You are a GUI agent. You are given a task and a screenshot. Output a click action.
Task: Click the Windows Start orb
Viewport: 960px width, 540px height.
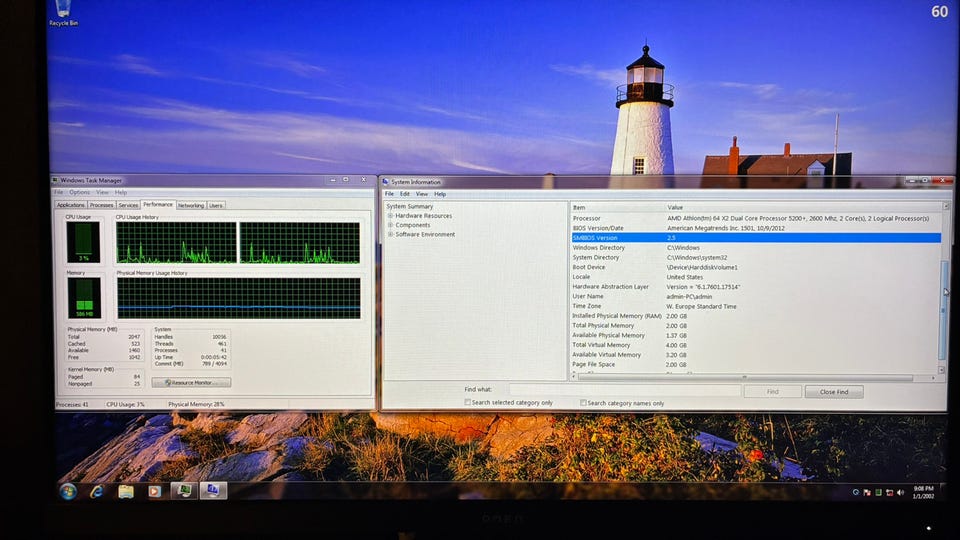point(68,491)
